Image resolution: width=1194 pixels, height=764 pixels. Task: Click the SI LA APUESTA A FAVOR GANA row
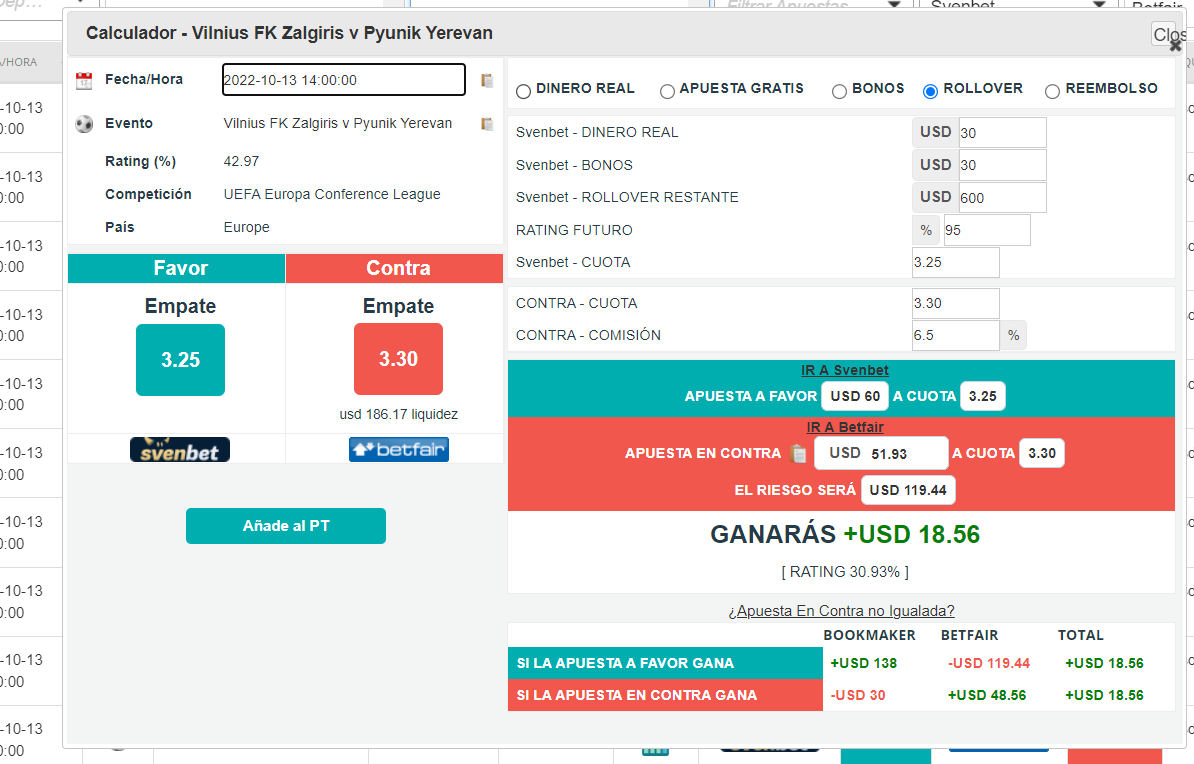click(665, 663)
